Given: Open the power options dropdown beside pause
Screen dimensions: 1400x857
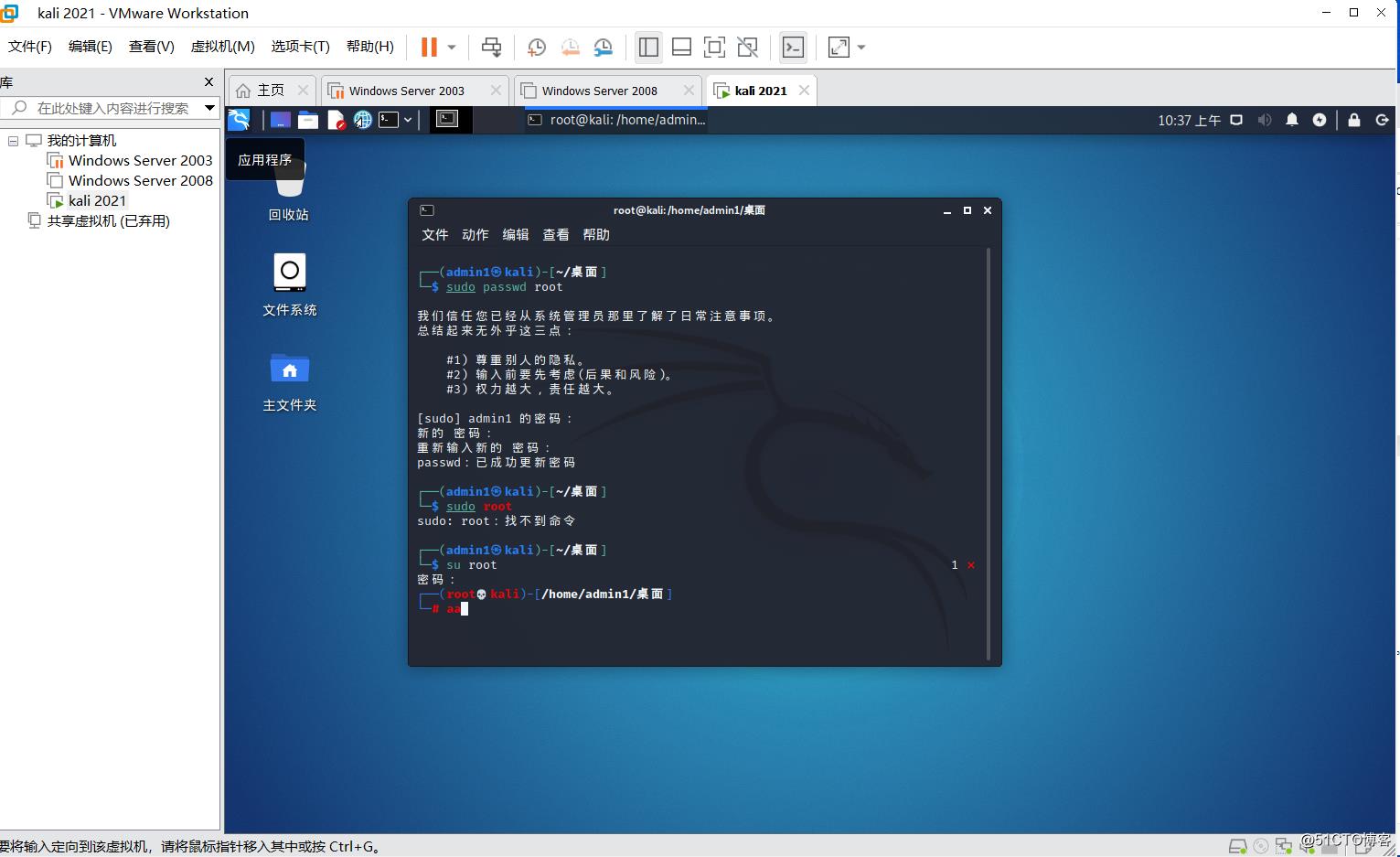Looking at the screenshot, I should tap(452, 47).
